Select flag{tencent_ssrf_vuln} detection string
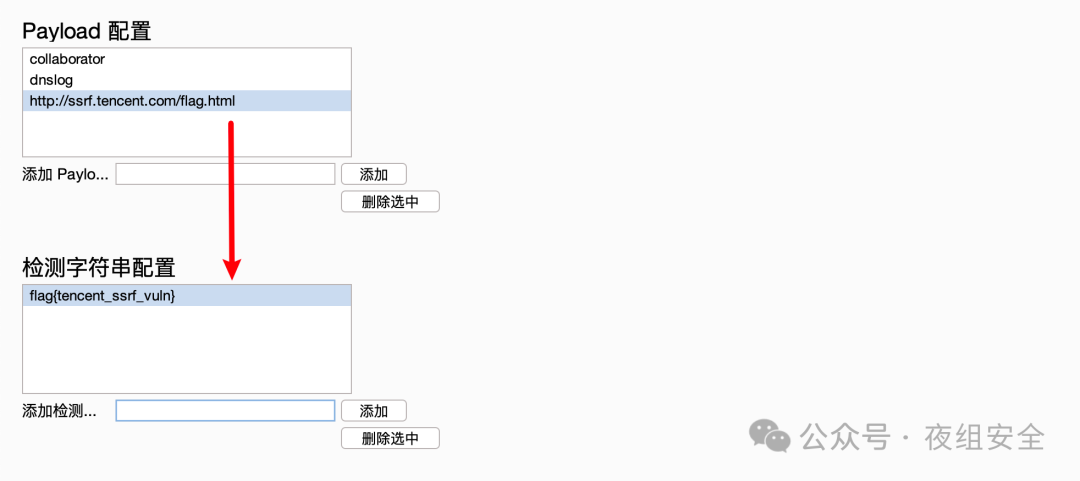This screenshot has height=481, width=1080. coord(102,295)
